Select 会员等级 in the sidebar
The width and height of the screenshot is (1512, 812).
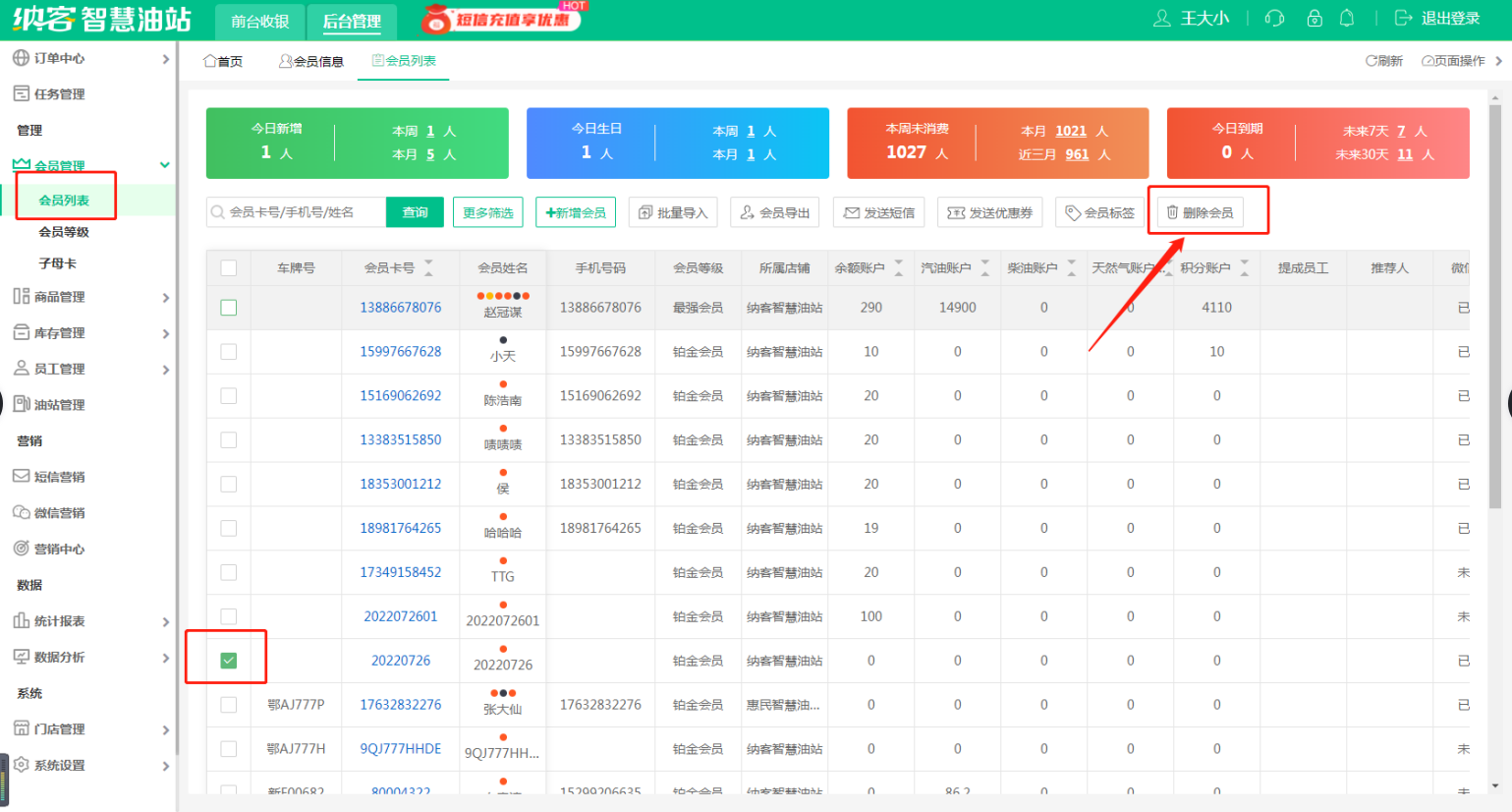click(64, 232)
